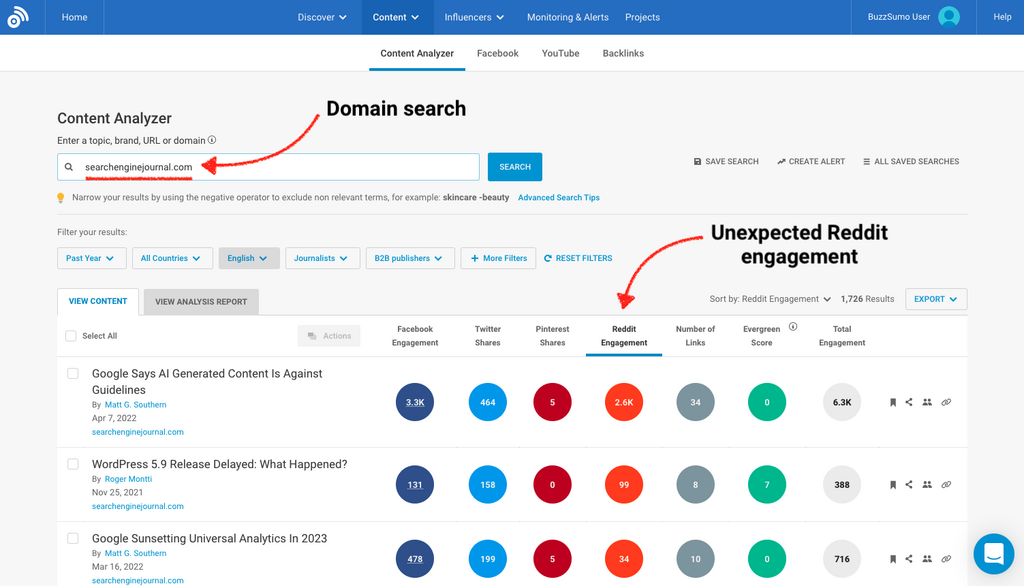Check the Select All checkbox
Image resolution: width=1024 pixels, height=586 pixels.
pos(71,336)
